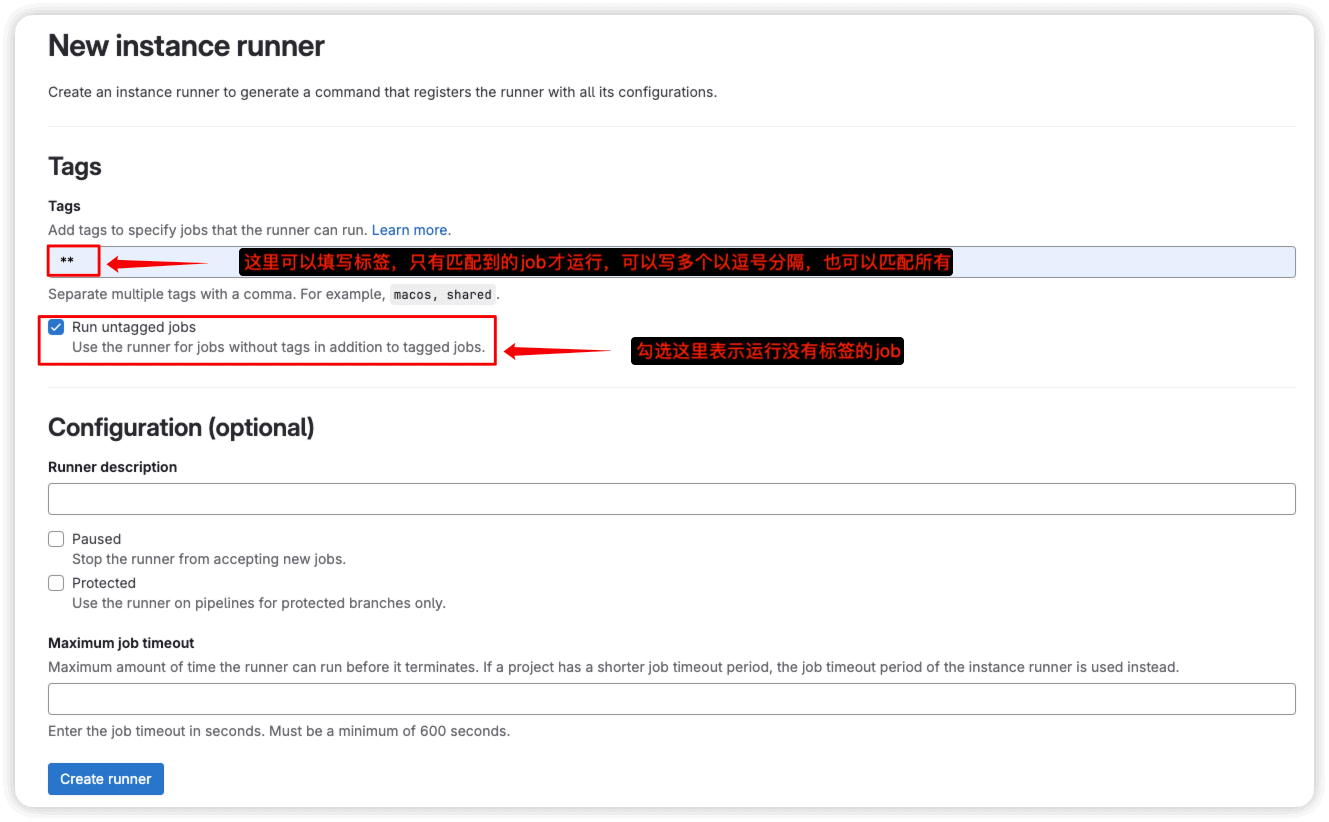Image resolution: width=1329 pixels, height=822 pixels.
Task: Click the 'Maximum job timeout' label
Action: tap(121, 643)
